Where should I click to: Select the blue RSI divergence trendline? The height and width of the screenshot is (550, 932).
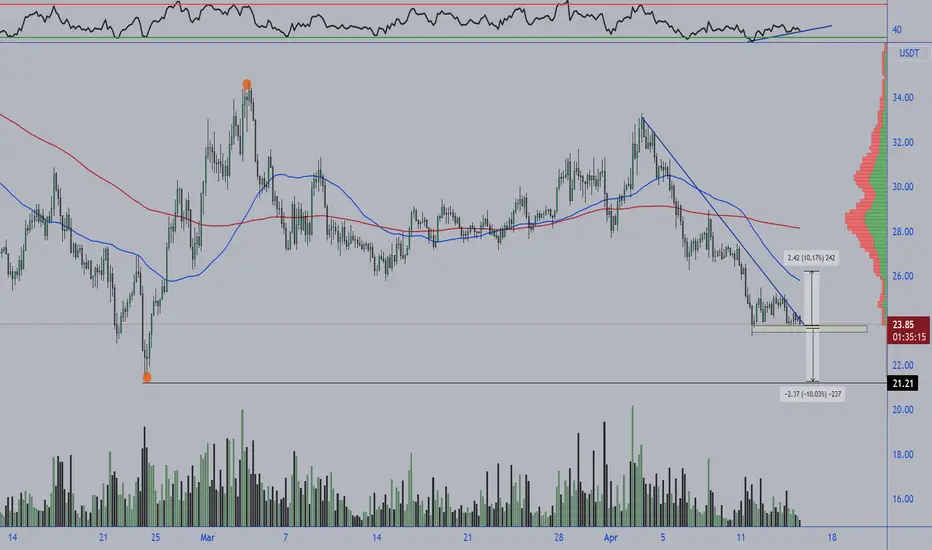790,34
